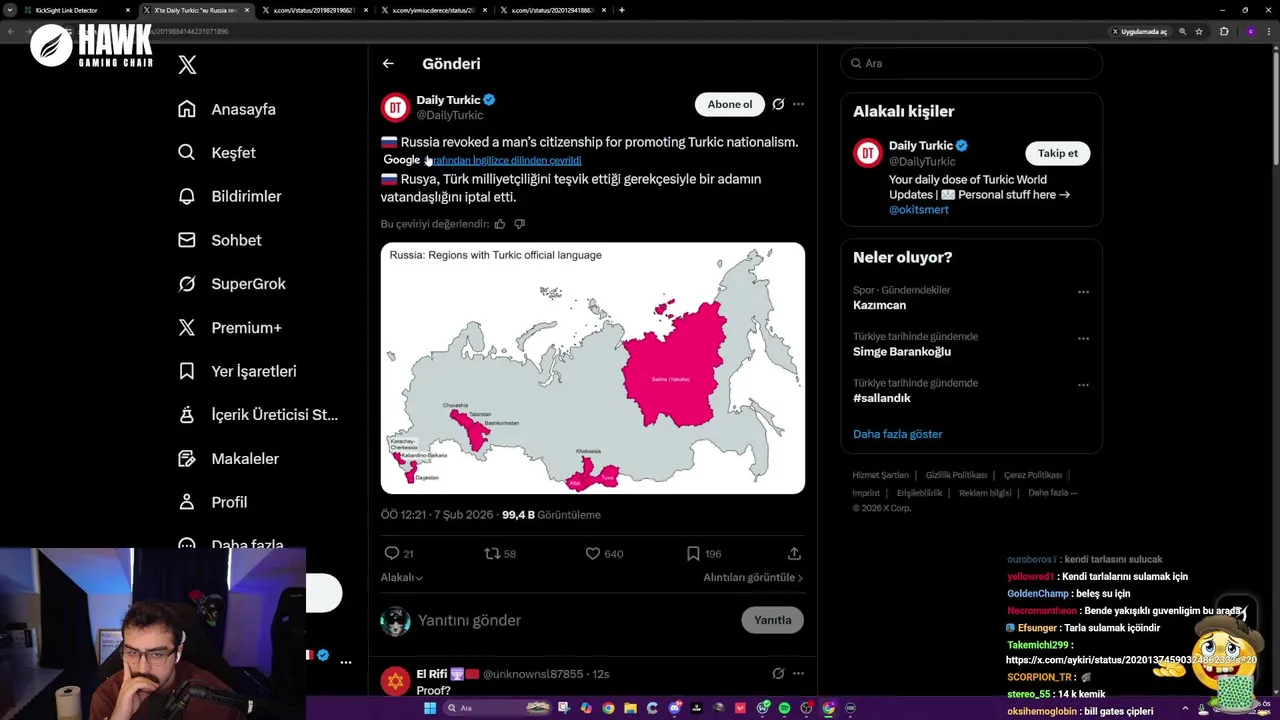Open more options for Simge Barankoğlu trend

[1083, 339]
